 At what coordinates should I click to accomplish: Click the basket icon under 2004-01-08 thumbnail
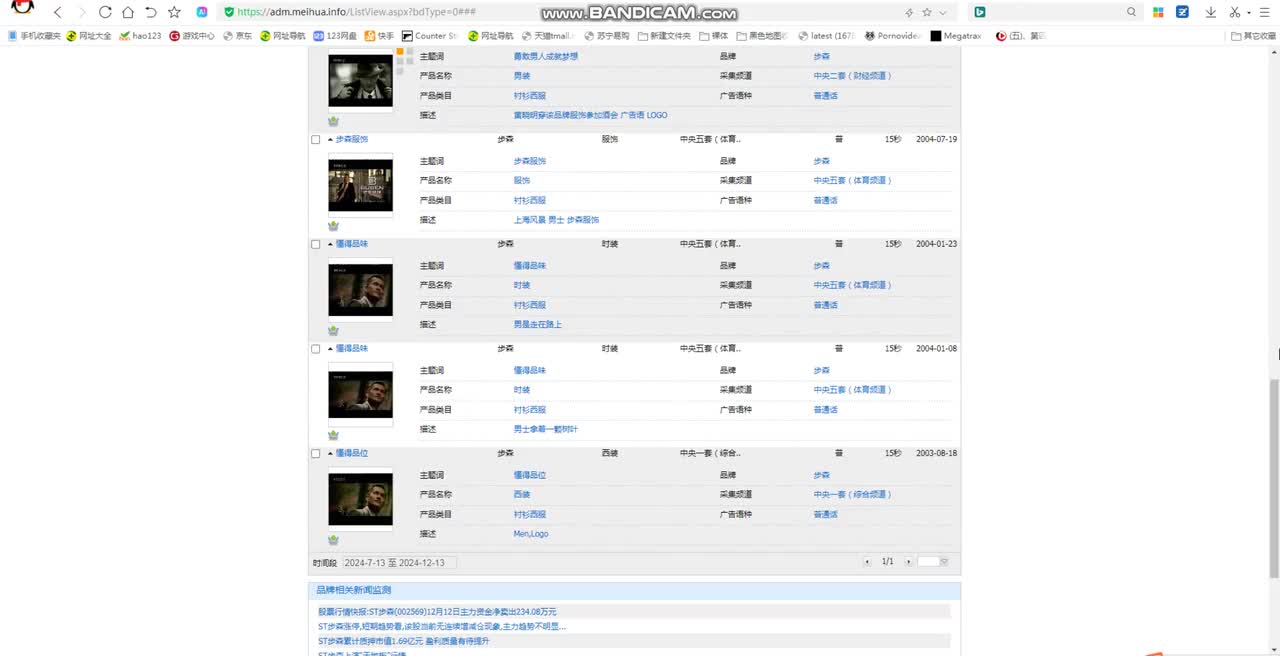[x=333, y=436]
